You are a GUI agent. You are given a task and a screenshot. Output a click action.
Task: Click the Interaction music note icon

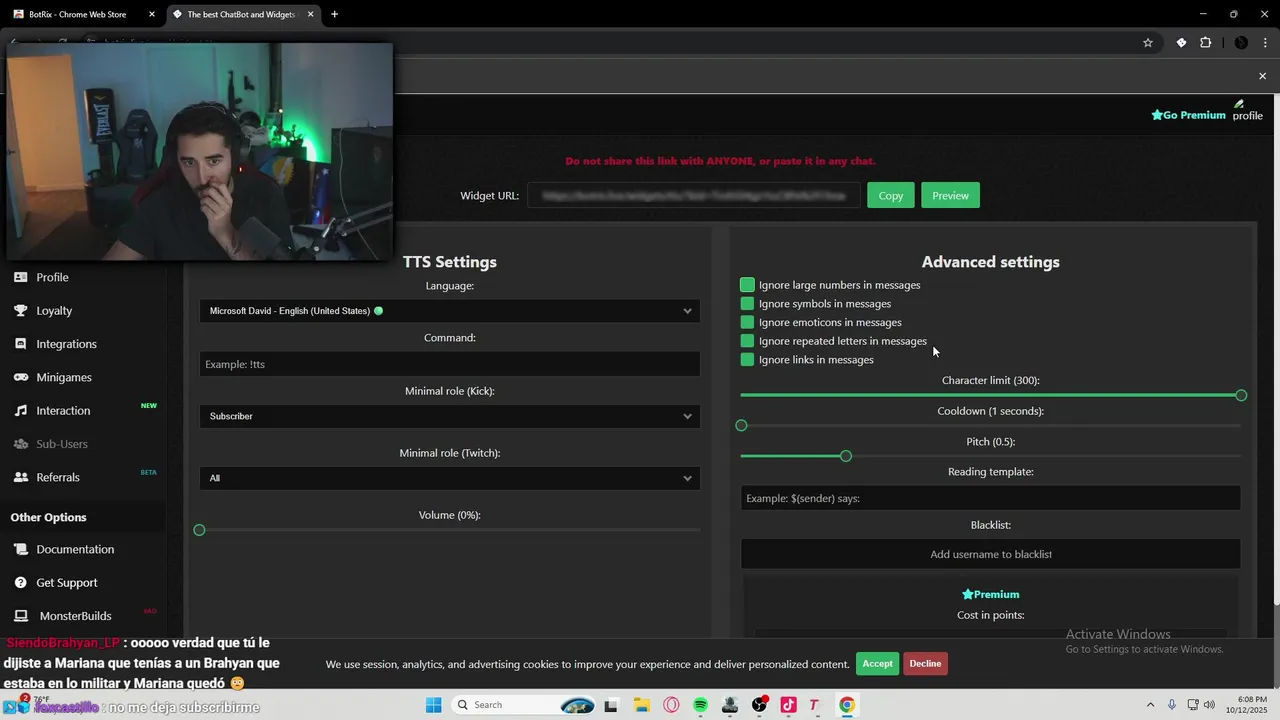point(20,411)
